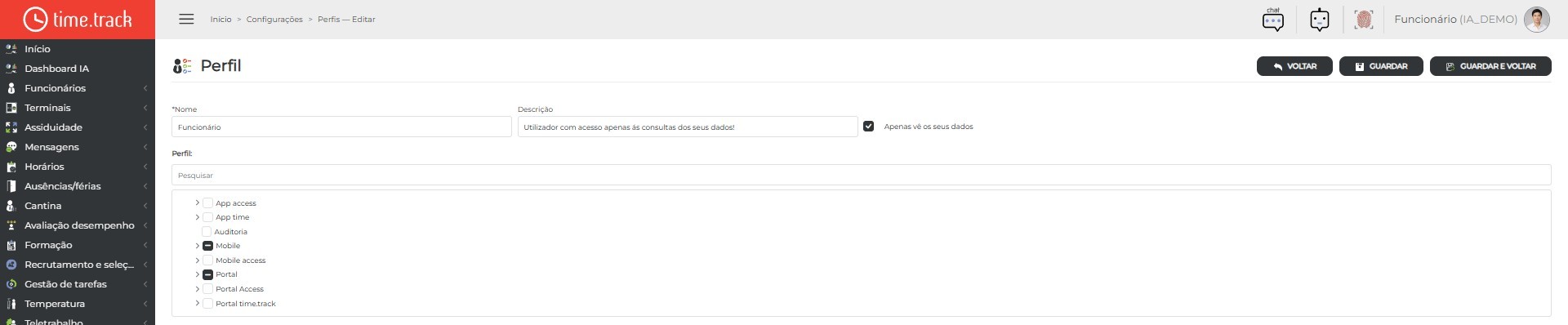Check the Portal time.track checkbox
This screenshot has height=325, width=1568.
tap(207, 304)
